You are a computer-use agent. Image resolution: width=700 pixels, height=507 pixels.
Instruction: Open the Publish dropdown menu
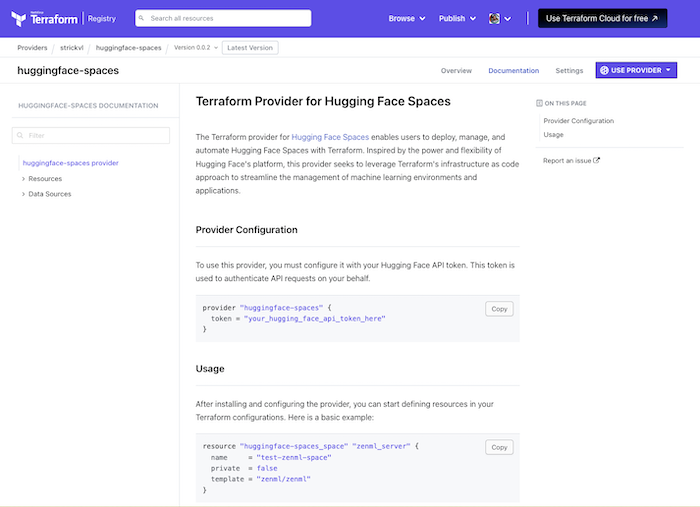click(x=457, y=18)
